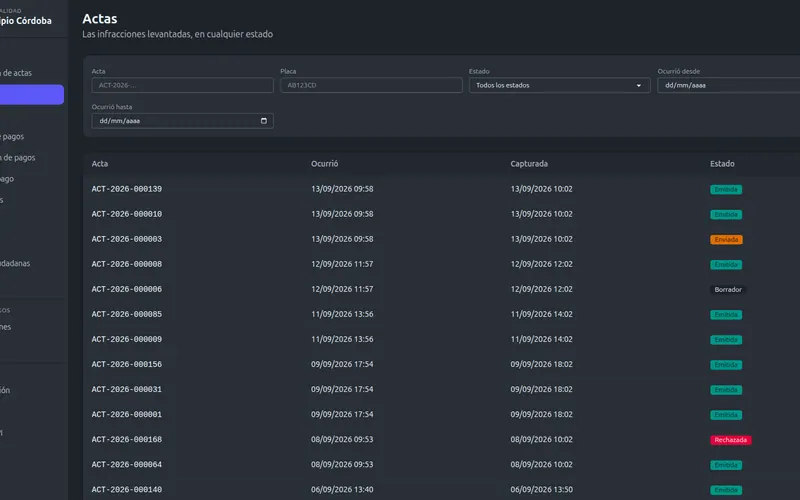Click Emitida badge for ACT-2026-000140
This screenshot has width=800, height=500.
click(726, 490)
